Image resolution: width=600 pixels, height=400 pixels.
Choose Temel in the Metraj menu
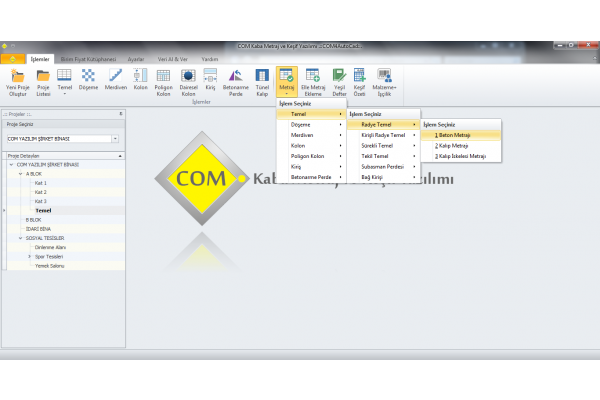click(311, 114)
